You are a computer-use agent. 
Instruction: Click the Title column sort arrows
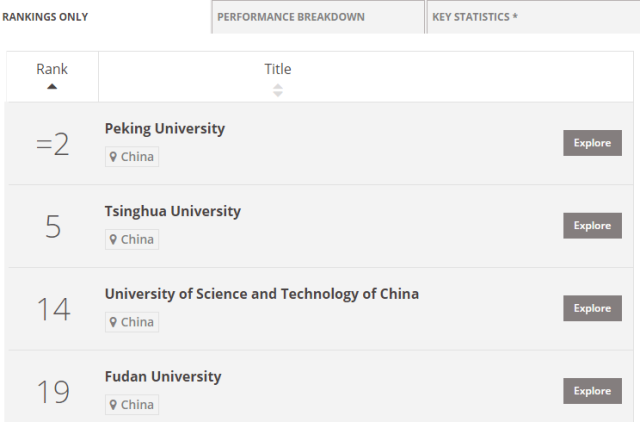[278, 90]
